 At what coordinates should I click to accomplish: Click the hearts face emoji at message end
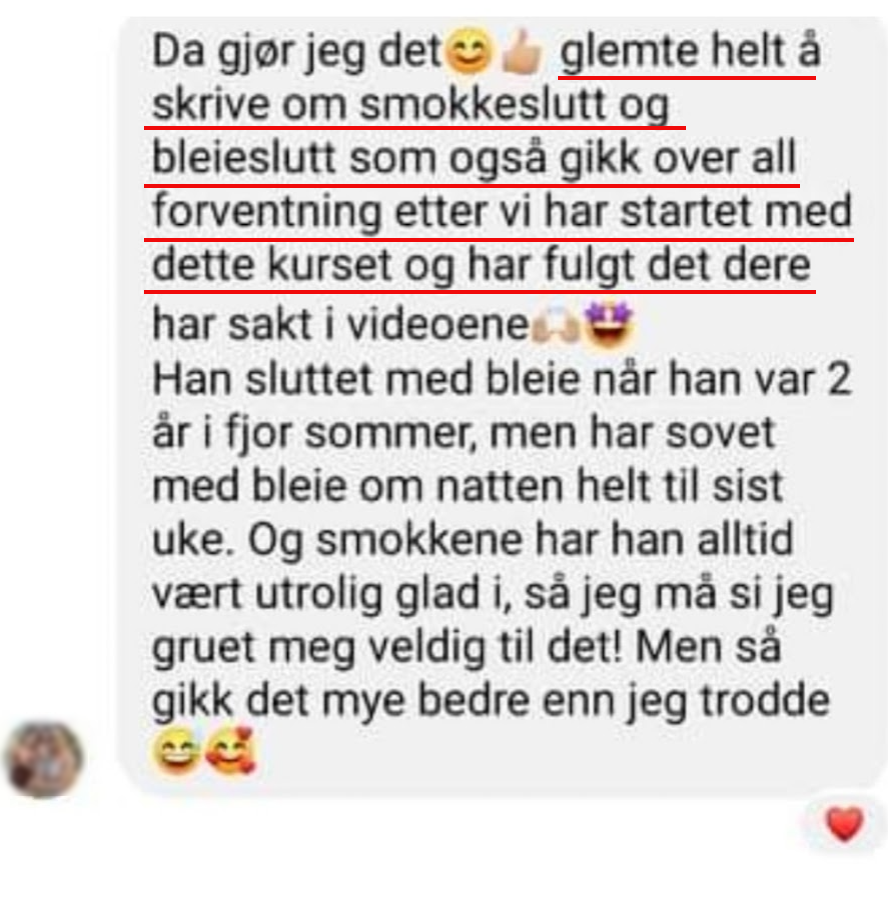(230, 751)
